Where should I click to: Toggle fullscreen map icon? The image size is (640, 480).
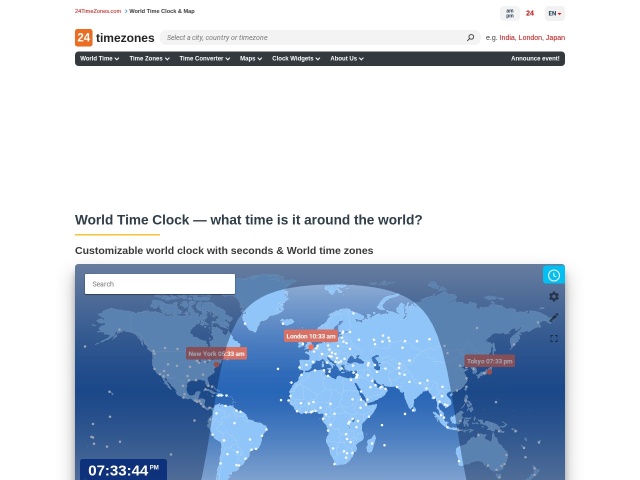(553, 338)
